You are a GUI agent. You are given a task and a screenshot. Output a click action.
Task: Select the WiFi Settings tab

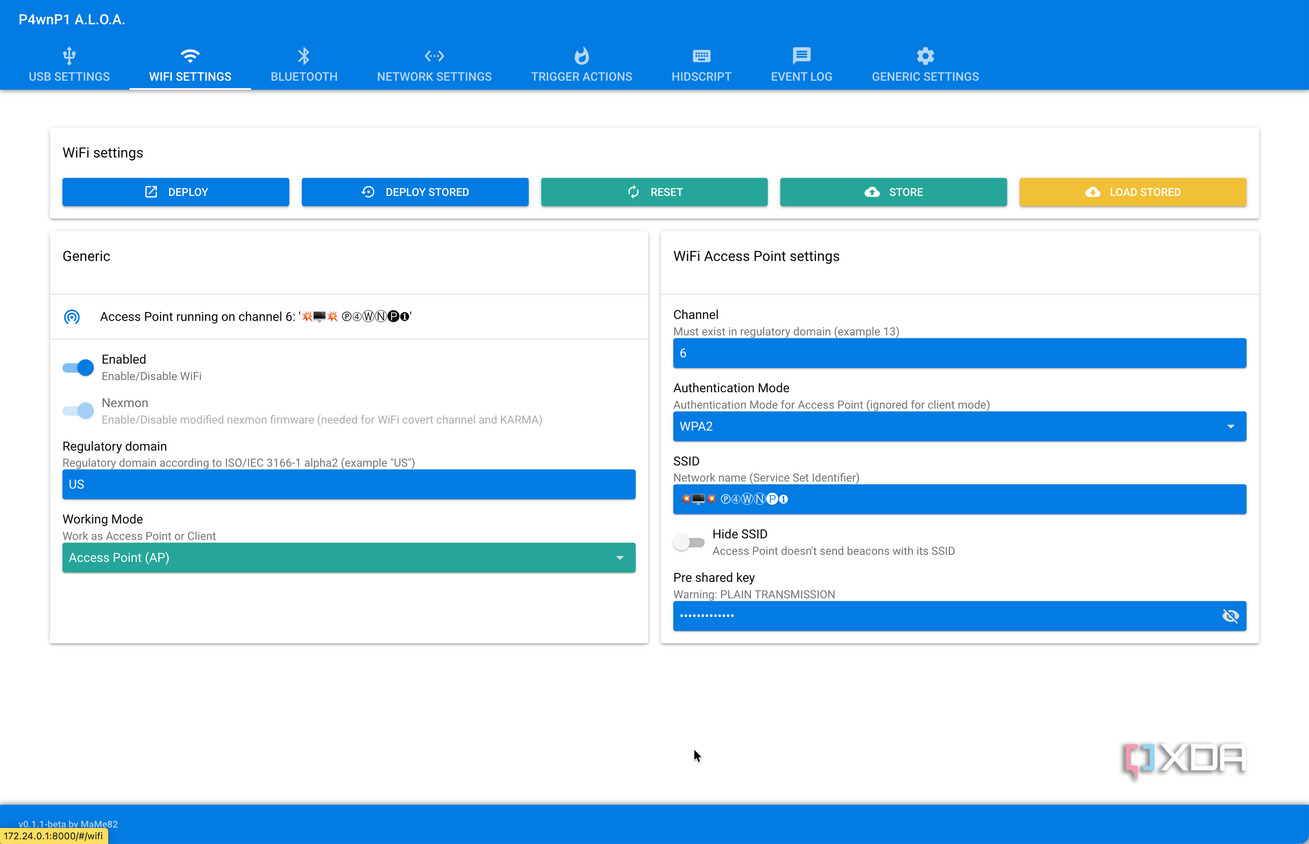tap(190, 66)
